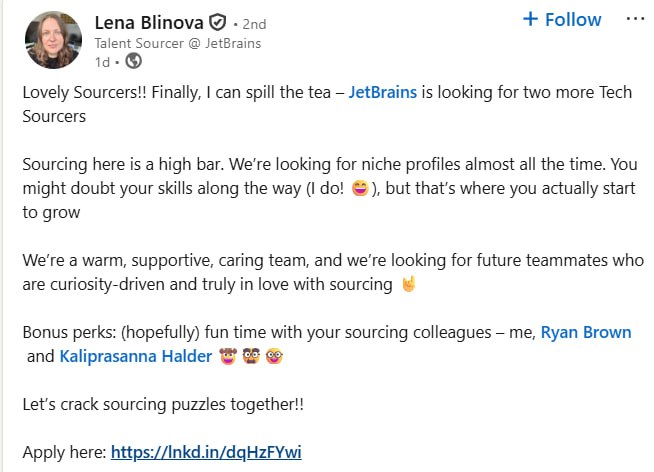Open Ryan Brown's mentioned profile
Viewport: 654px width, 472px height.
[586, 332]
